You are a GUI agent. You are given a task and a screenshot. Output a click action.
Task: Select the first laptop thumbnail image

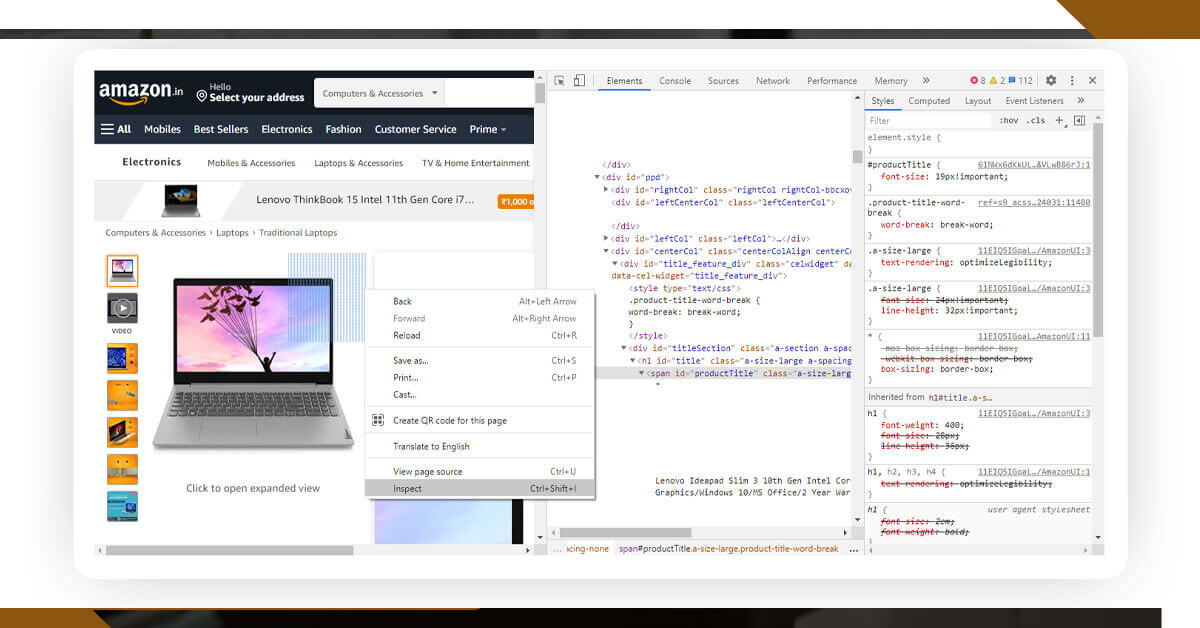tap(122, 270)
